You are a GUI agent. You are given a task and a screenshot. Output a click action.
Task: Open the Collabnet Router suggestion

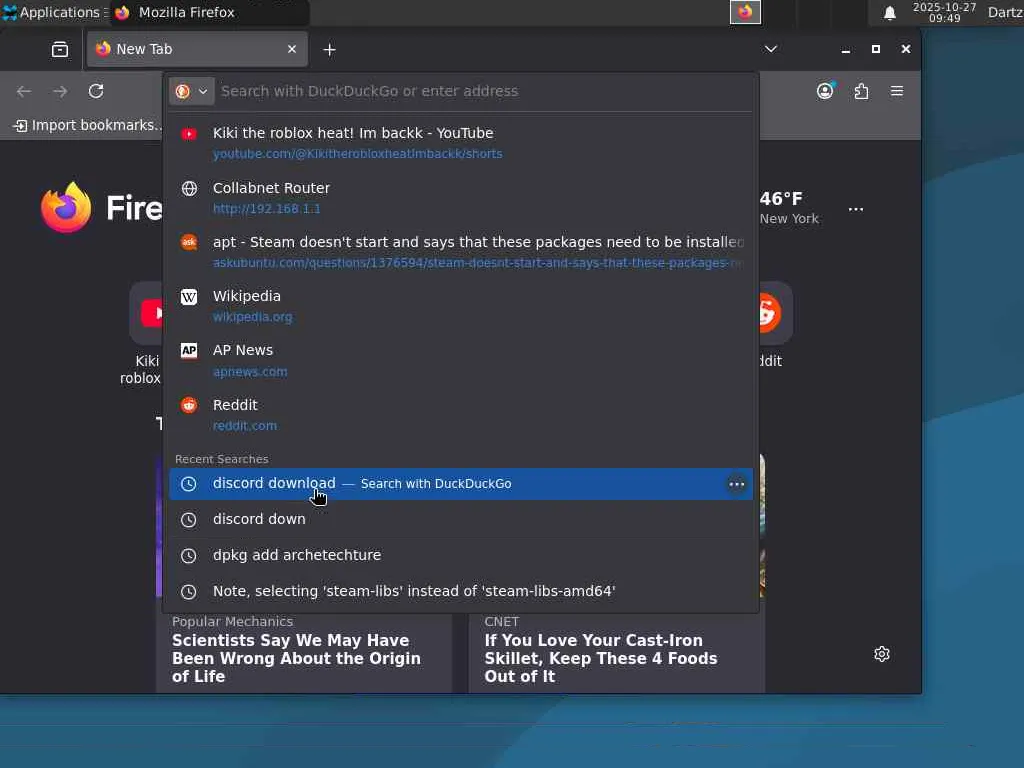click(x=461, y=198)
